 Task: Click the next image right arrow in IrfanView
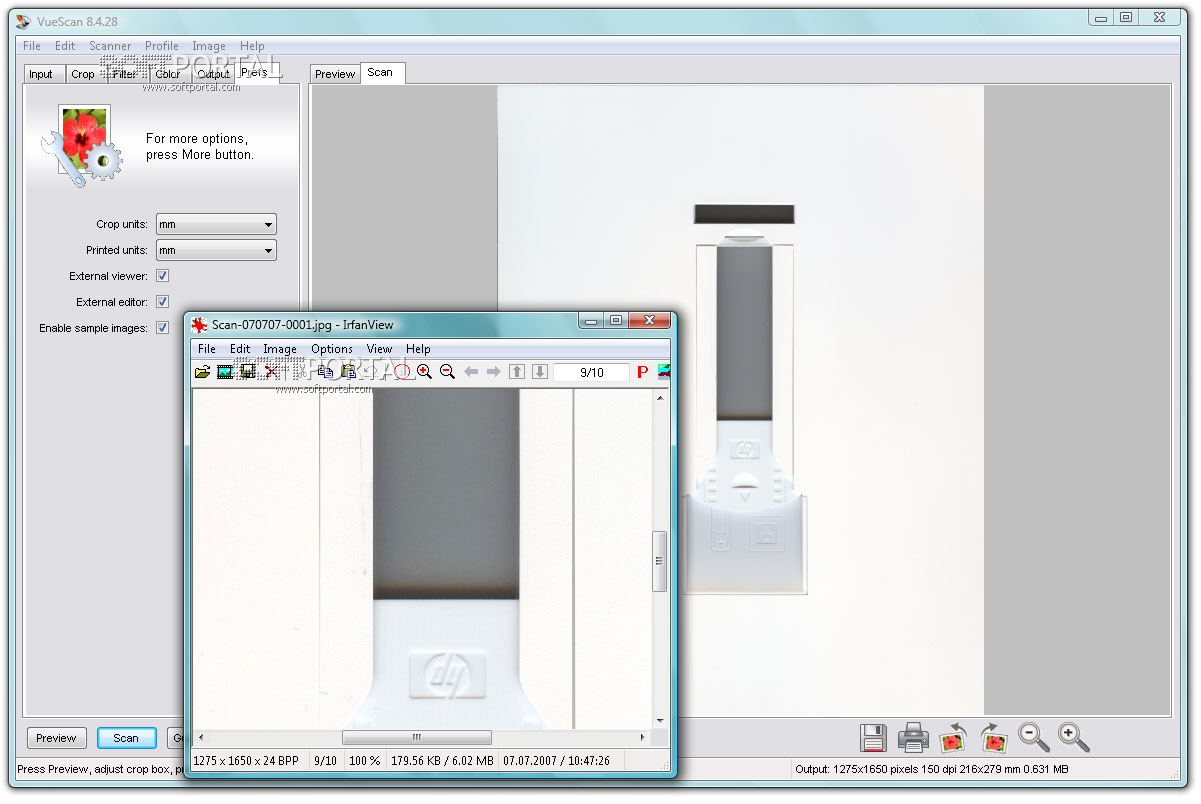(493, 372)
